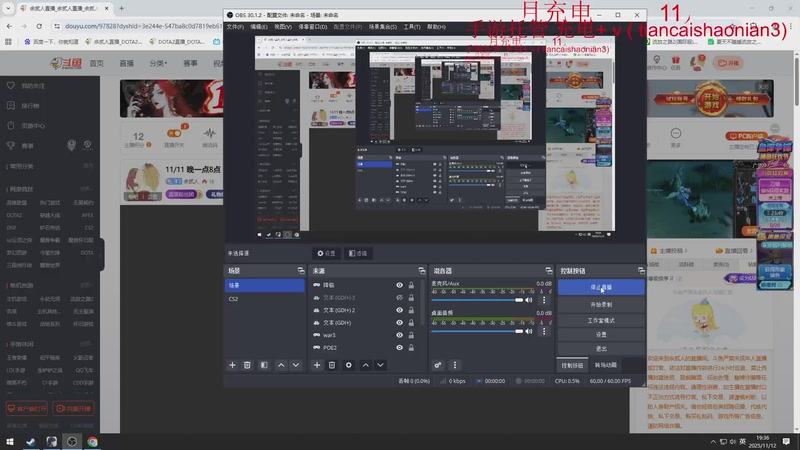
Task: Open Windows notification center icon
Action: click(x=786, y=442)
